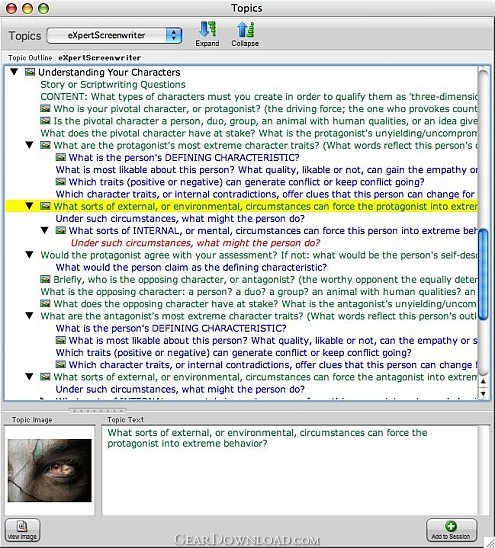
Task: Collapse highlighted external circumstances protagonist row
Action: click(30, 206)
